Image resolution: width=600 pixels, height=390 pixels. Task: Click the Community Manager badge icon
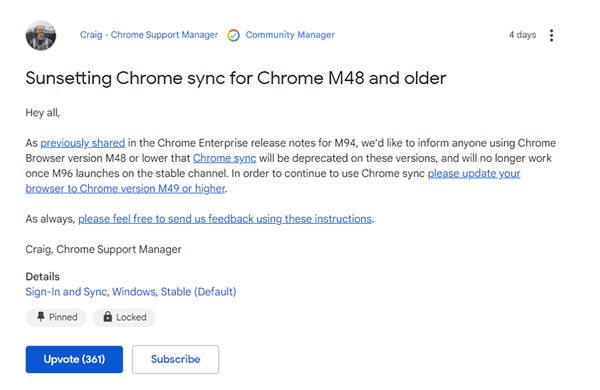click(x=233, y=35)
